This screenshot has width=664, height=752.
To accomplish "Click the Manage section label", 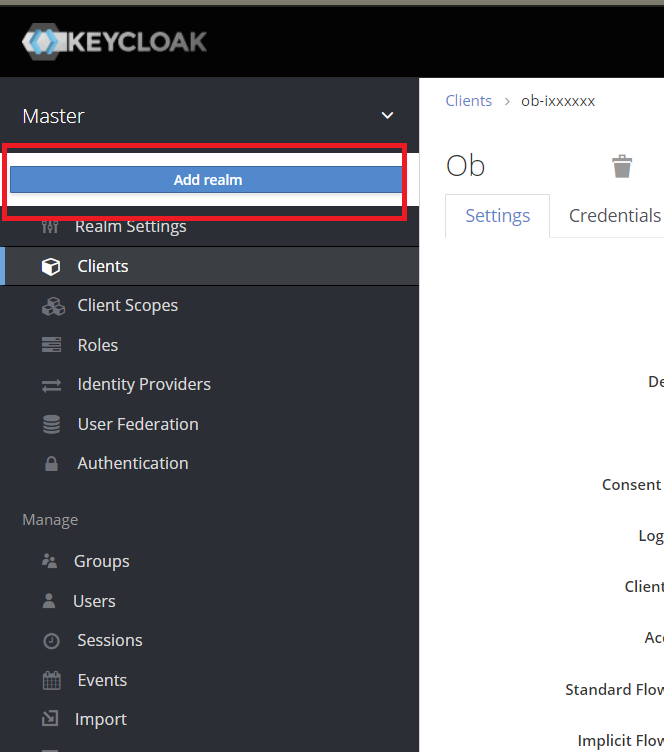I will click(x=50, y=520).
